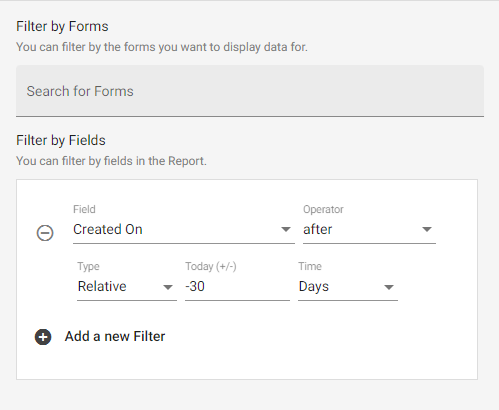This screenshot has width=499, height=410.
Task: Click the Search for Forms box
Action: click(x=250, y=91)
